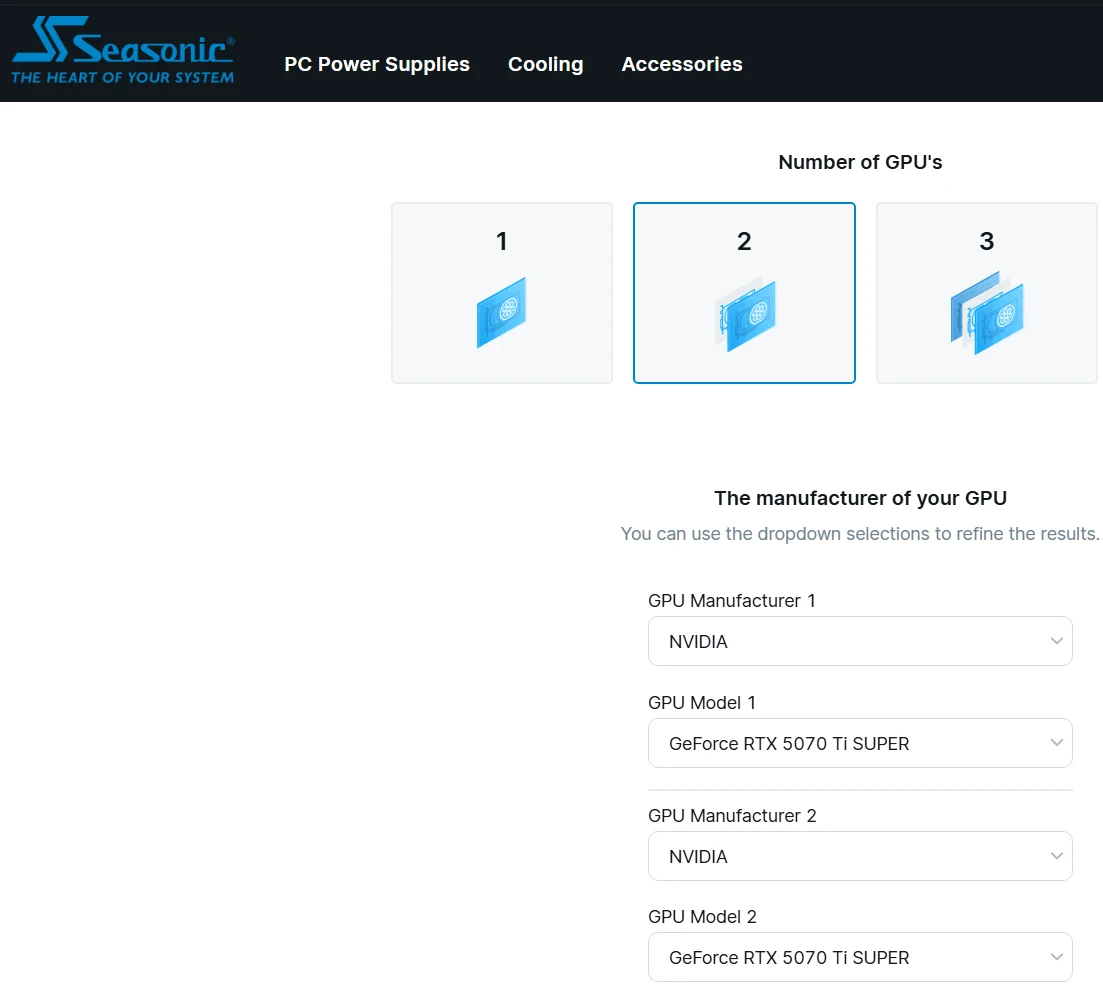1103x988 pixels.
Task: Open the PC Power Supplies menu
Action: point(376,64)
